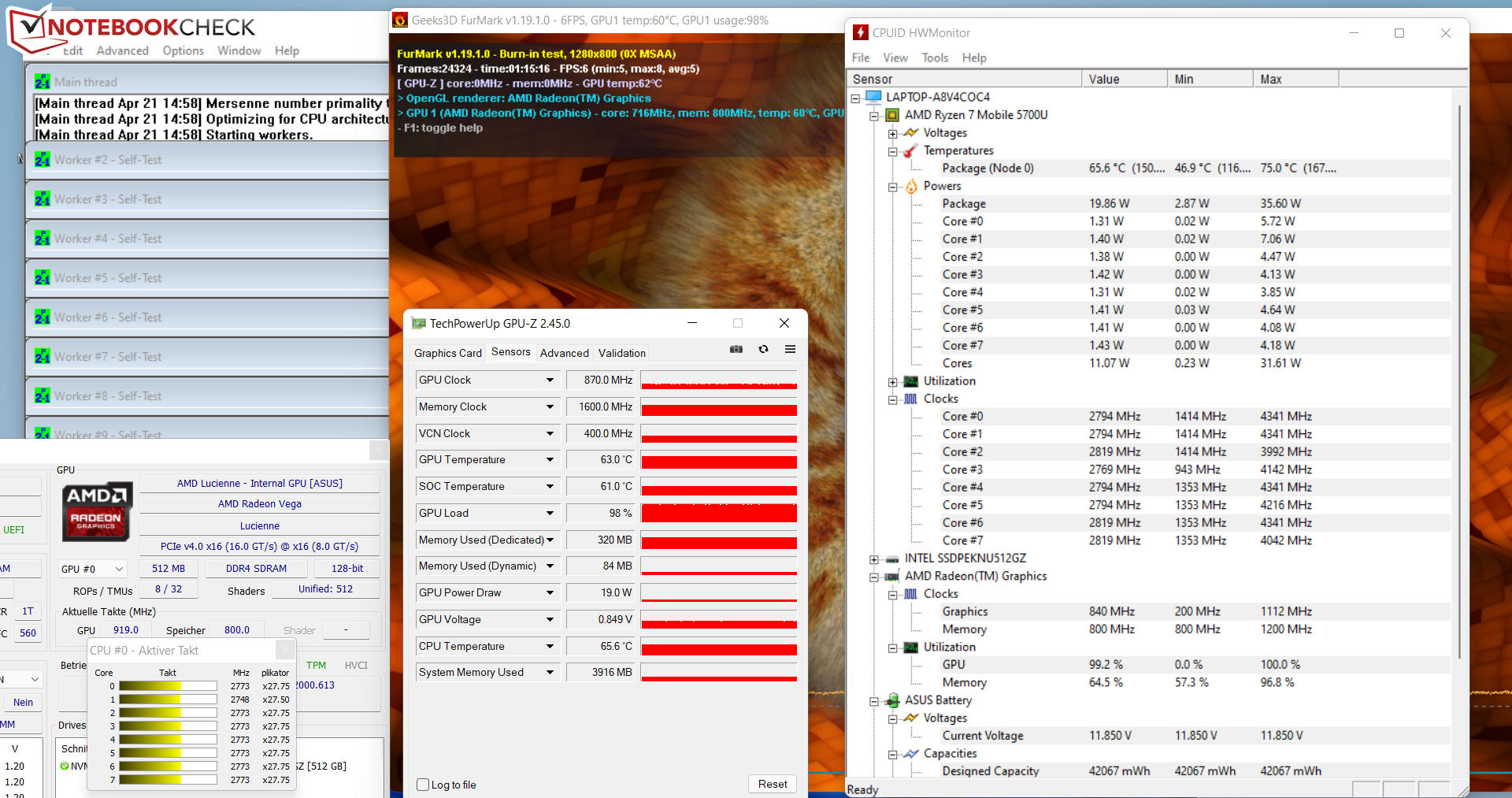Click the Min column header in HWMonitor
Screen dimensions: 1512x798
tap(1210, 79)
